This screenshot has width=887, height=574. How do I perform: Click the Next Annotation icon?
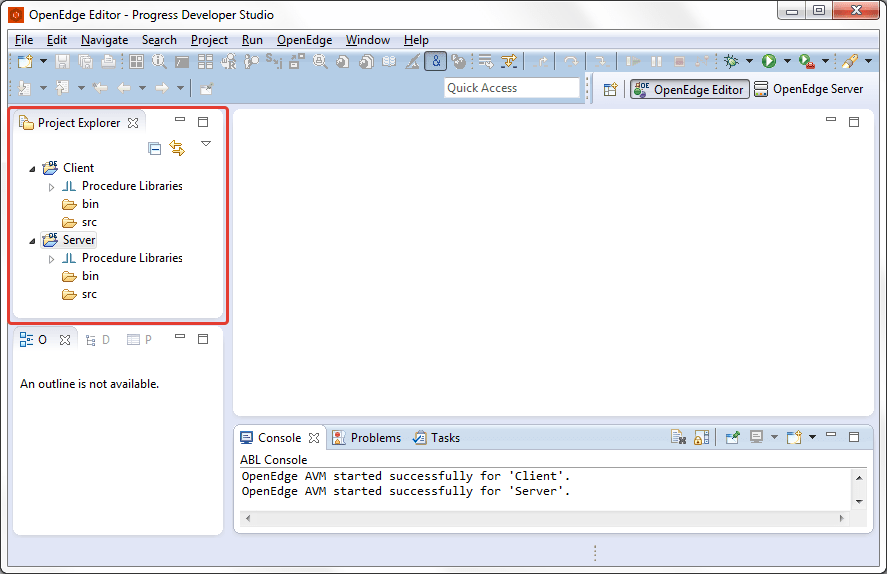25,88
